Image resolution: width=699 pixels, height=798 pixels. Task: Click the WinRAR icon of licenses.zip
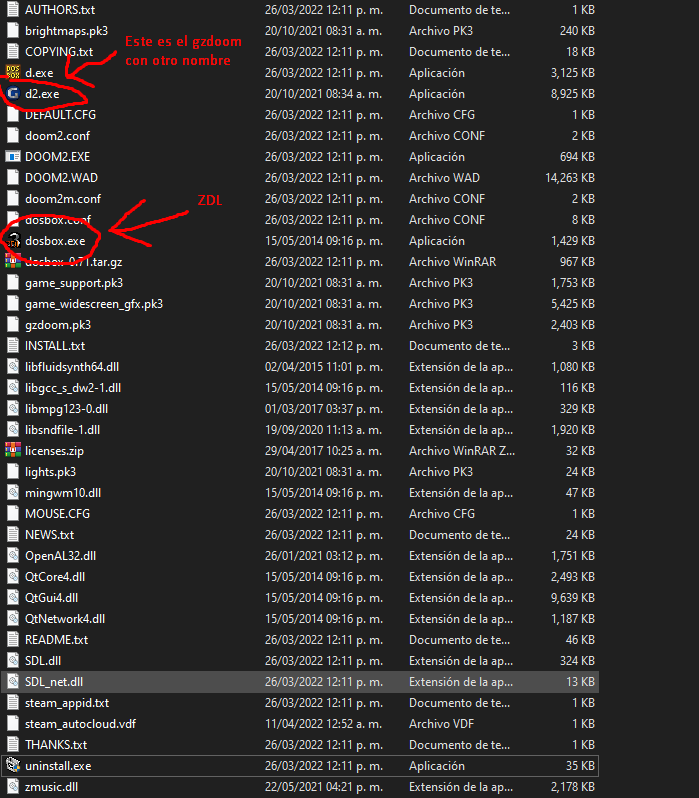[x=13, y=450]
